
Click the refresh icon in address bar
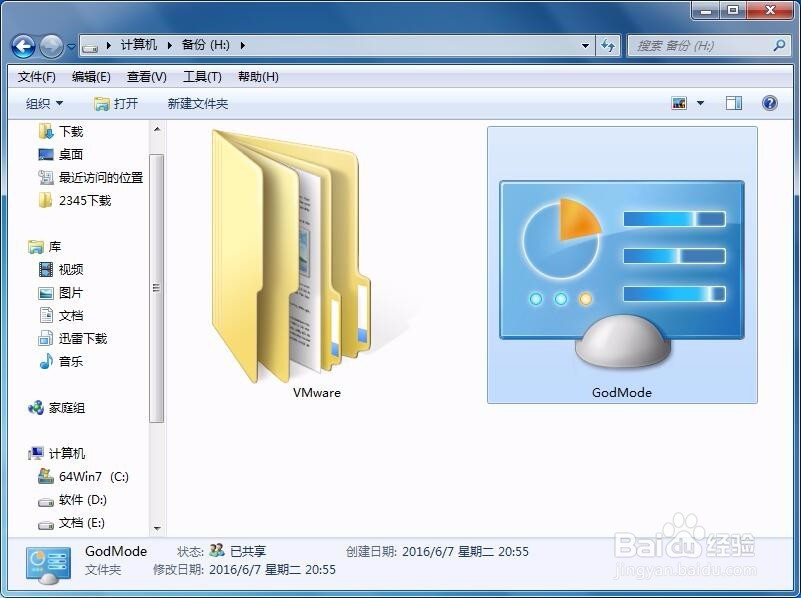pyautogui.click(x=609, y=45)
